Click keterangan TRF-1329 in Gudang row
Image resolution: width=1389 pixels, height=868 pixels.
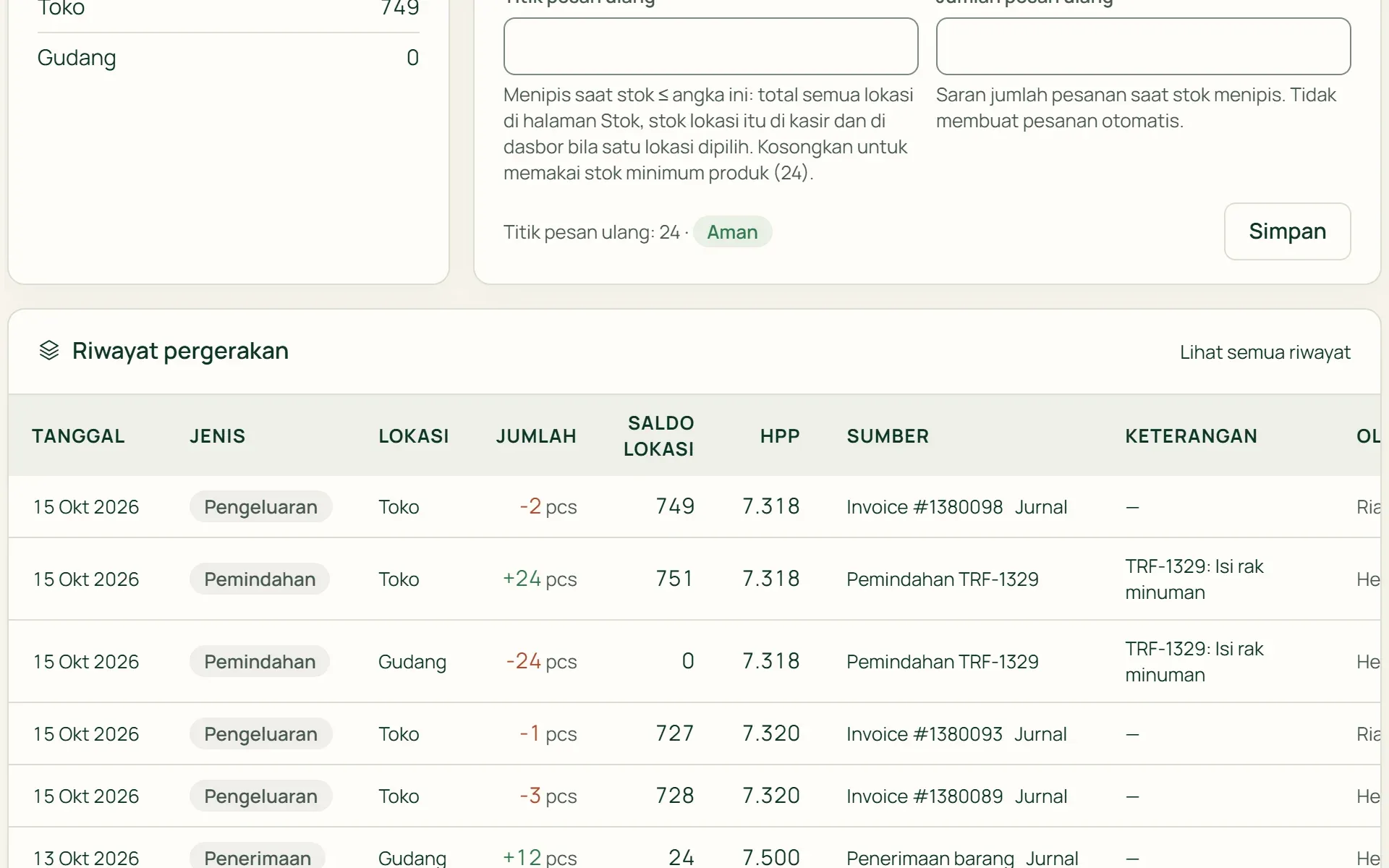coord(1194,662)
